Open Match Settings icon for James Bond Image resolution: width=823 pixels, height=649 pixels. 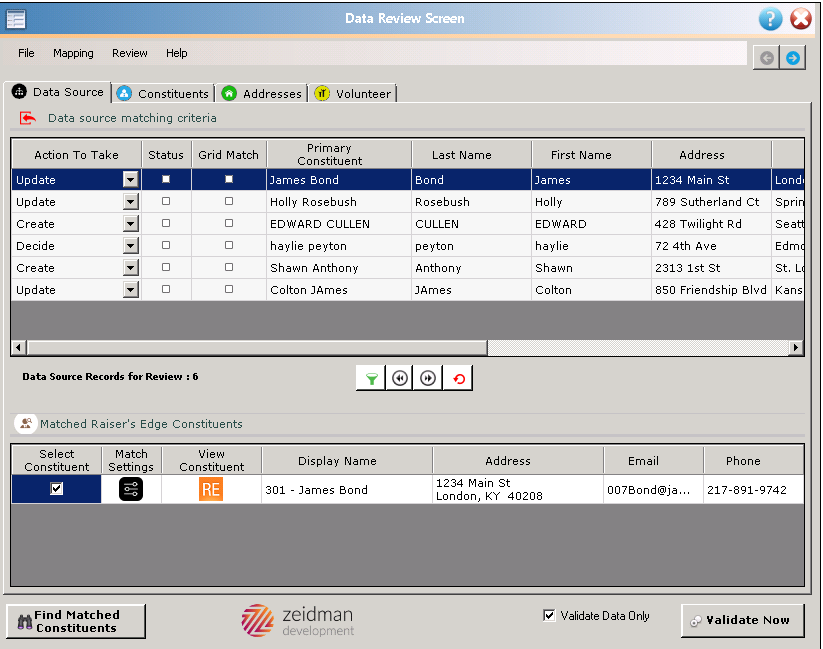(x=131, y=489)
